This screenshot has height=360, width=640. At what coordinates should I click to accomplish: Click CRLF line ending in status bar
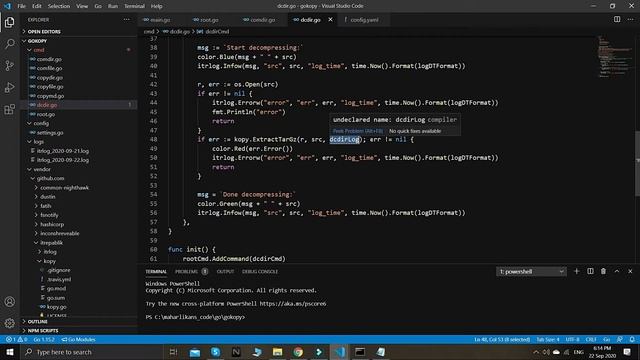(591, 339)
